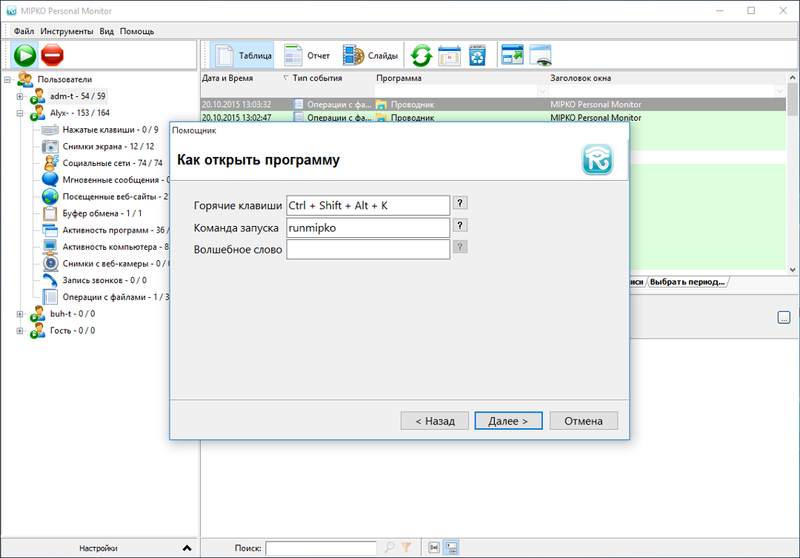800x558 pixels.
Task: Select Снимки с веб-камеры category
Action: (115, 264)
